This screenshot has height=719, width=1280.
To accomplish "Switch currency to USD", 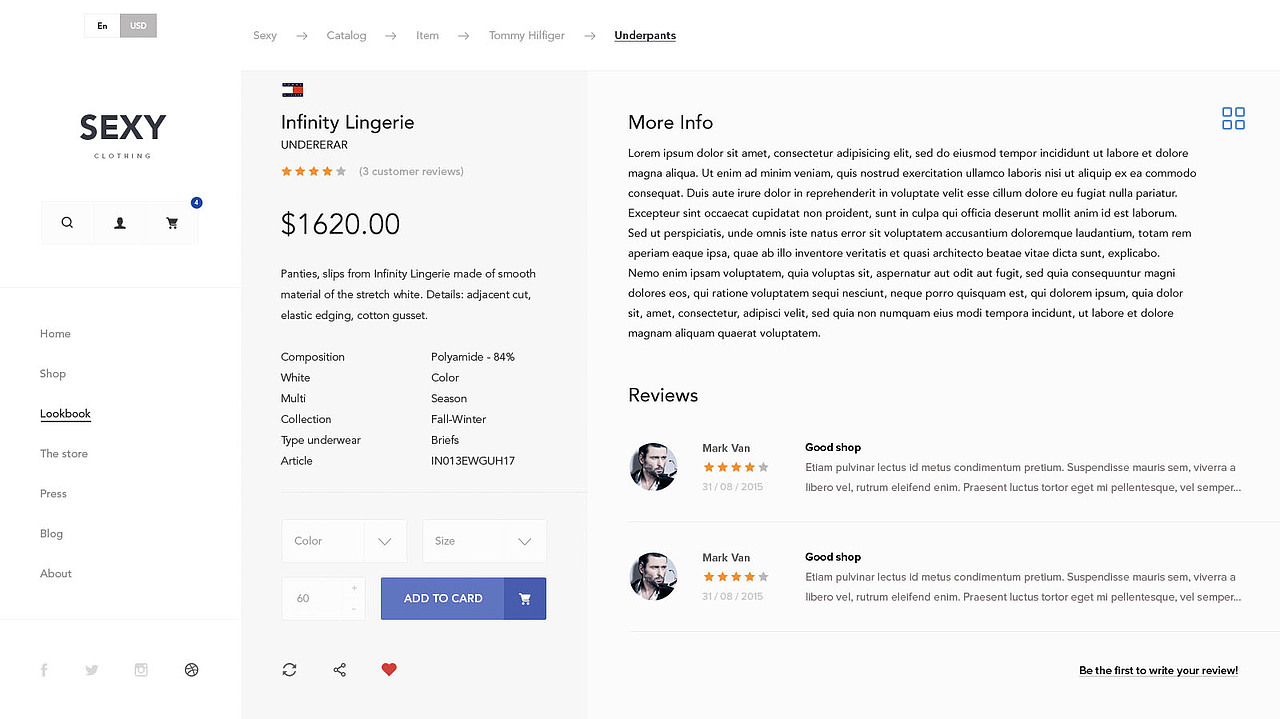I will [138, 26].
